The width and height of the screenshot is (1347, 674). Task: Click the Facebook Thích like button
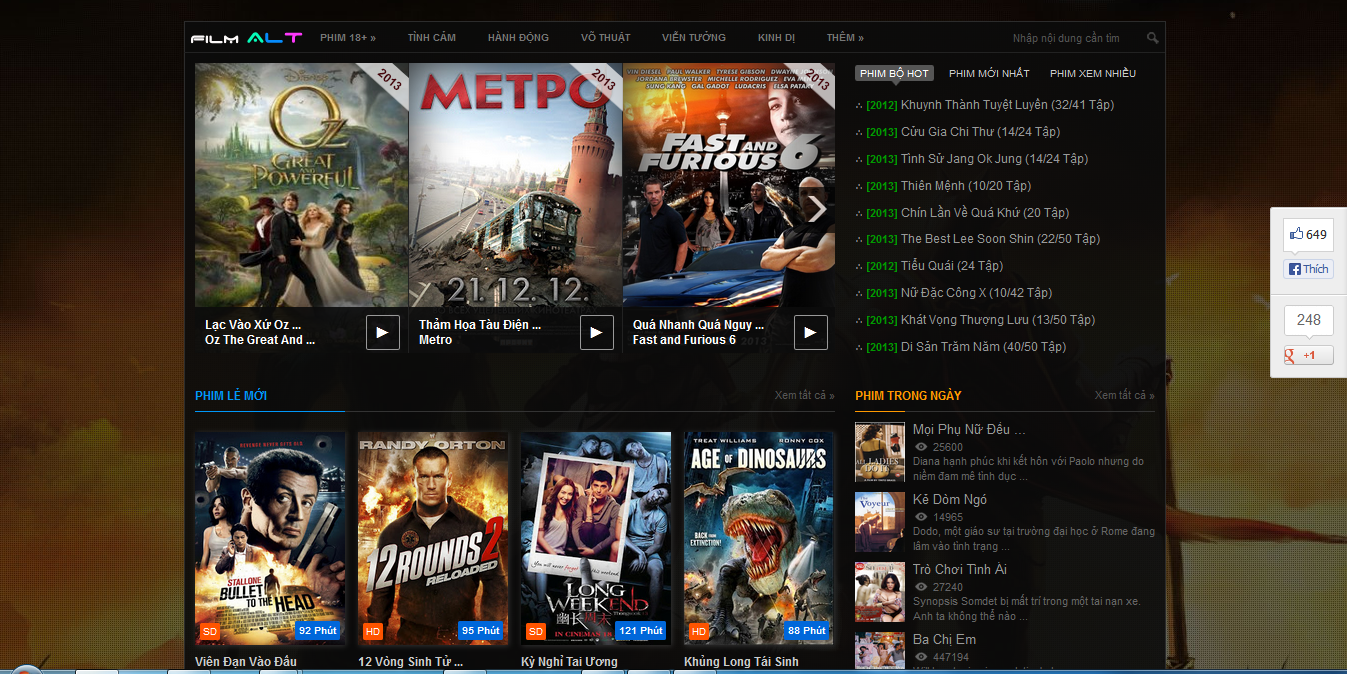(x=1308, y=269)
